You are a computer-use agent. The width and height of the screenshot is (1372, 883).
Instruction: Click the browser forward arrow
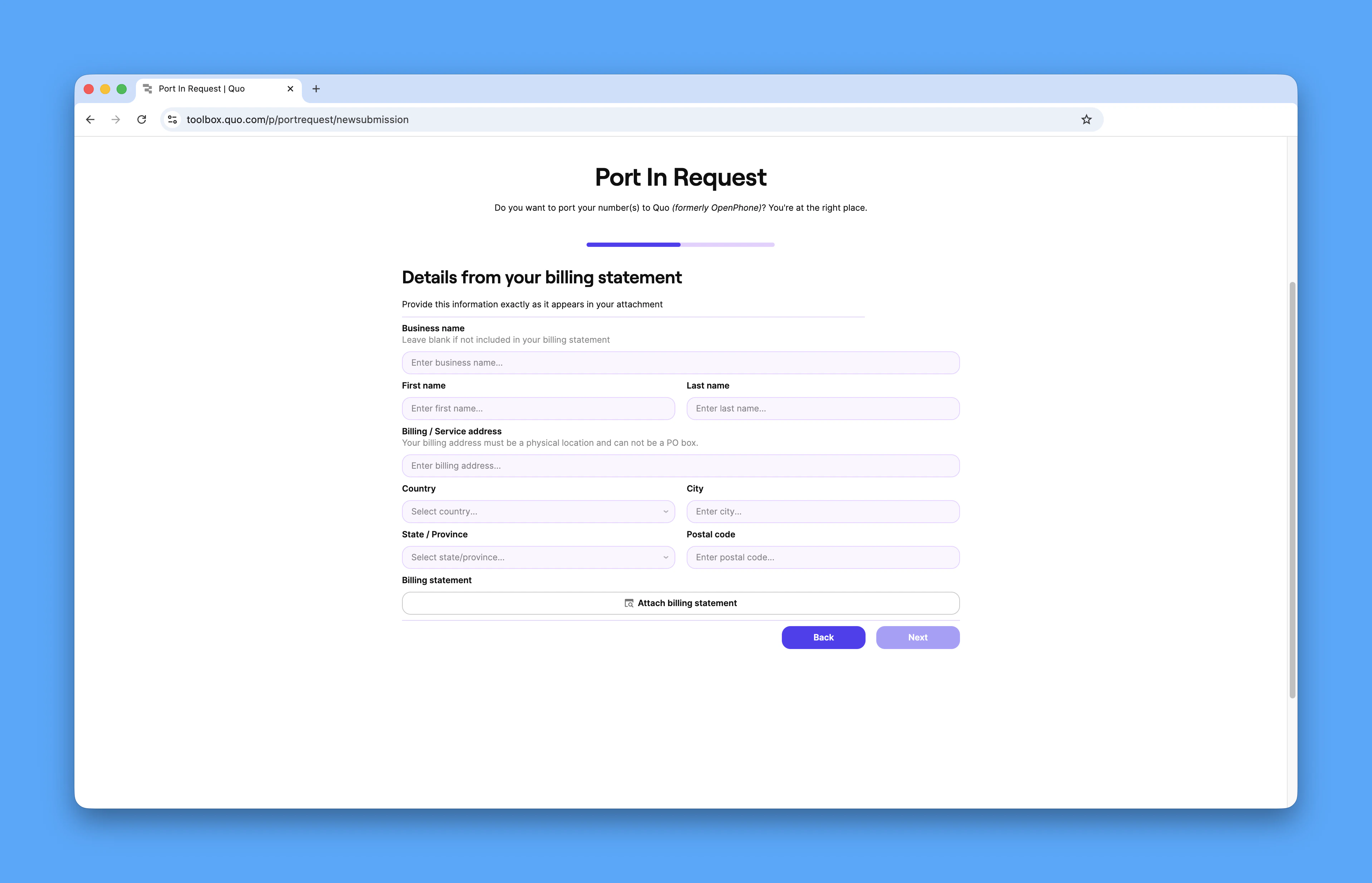[x=116, y=119]
